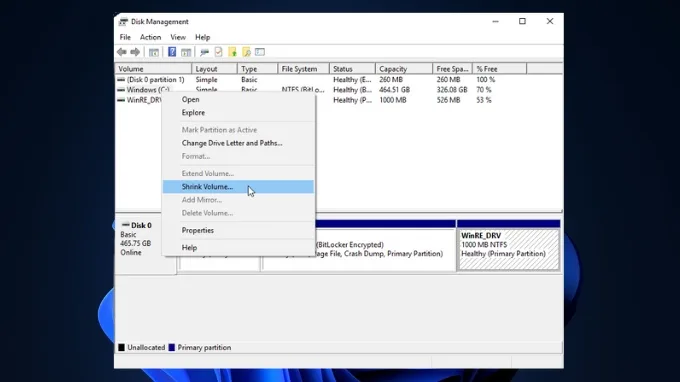This screenshot has width=680, height=382.
Task: Click the 464.51 GB capacity cell
Action: point(394,90)
